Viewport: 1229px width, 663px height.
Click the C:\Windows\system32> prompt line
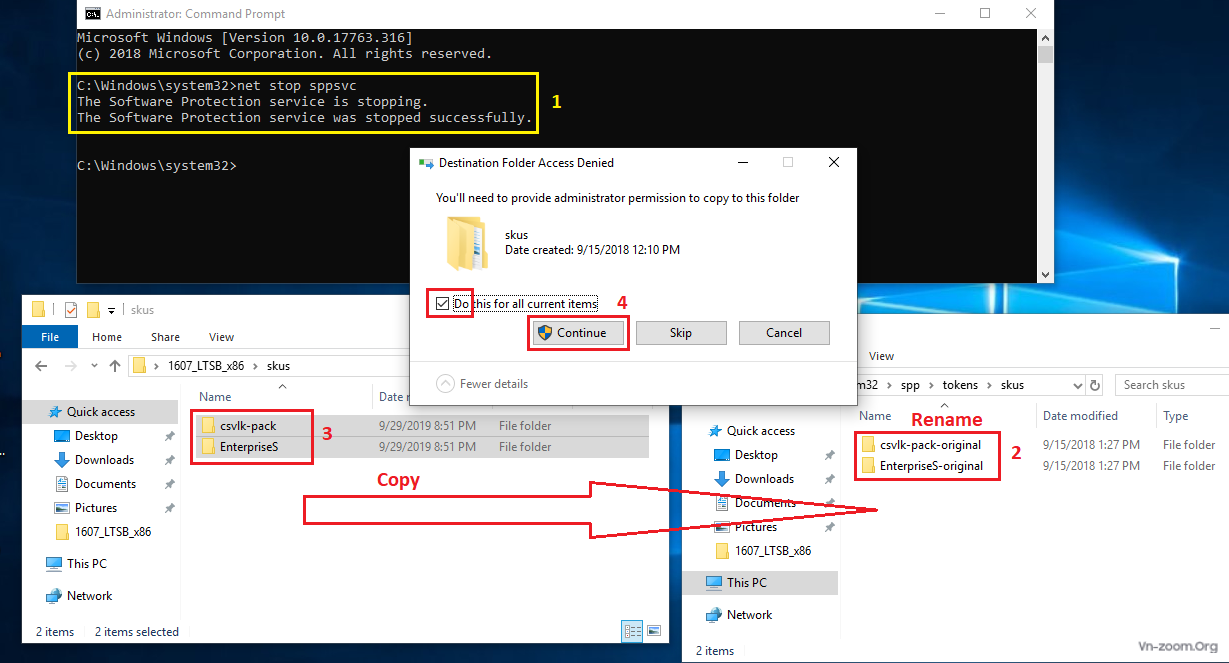pos(157,166)
